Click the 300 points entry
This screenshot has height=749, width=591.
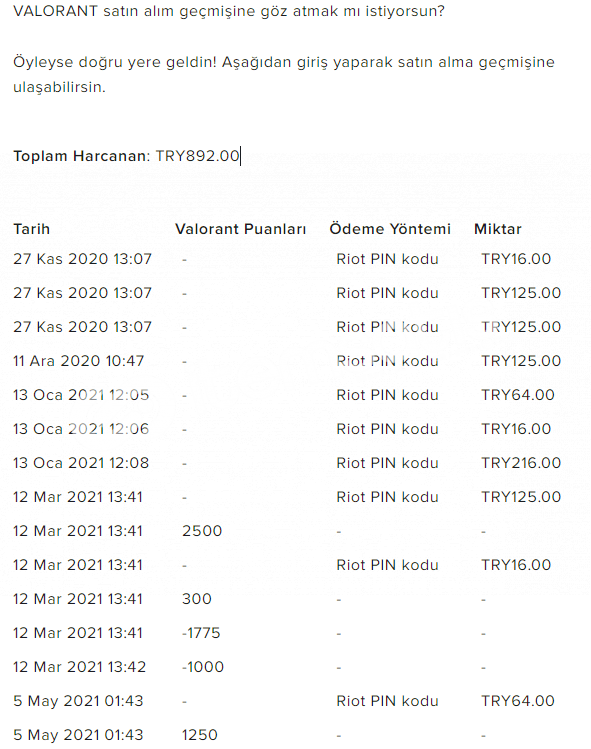click(196, 599)
